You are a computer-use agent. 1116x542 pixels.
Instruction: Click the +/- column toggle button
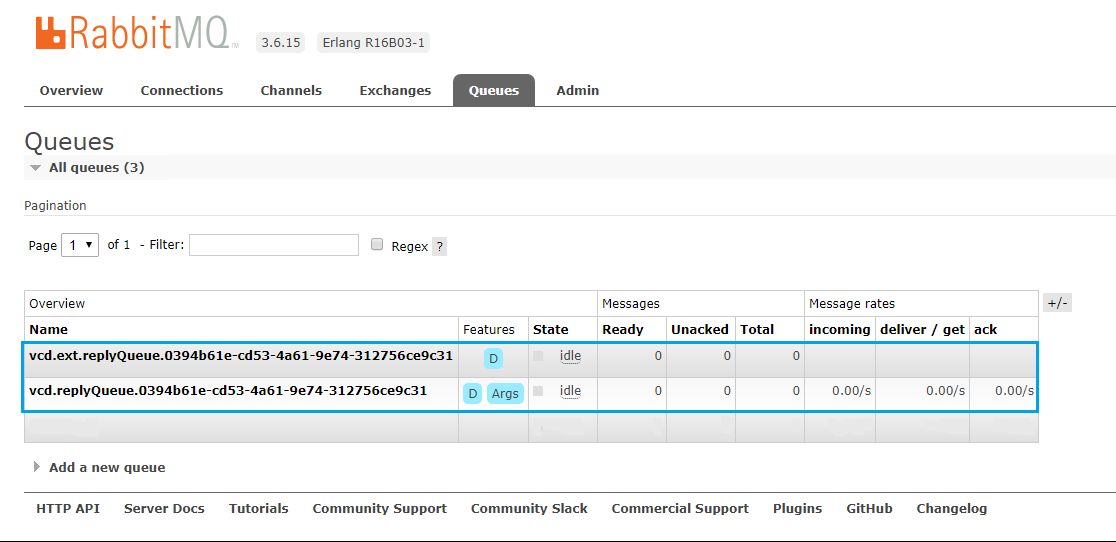[1056, 303]
